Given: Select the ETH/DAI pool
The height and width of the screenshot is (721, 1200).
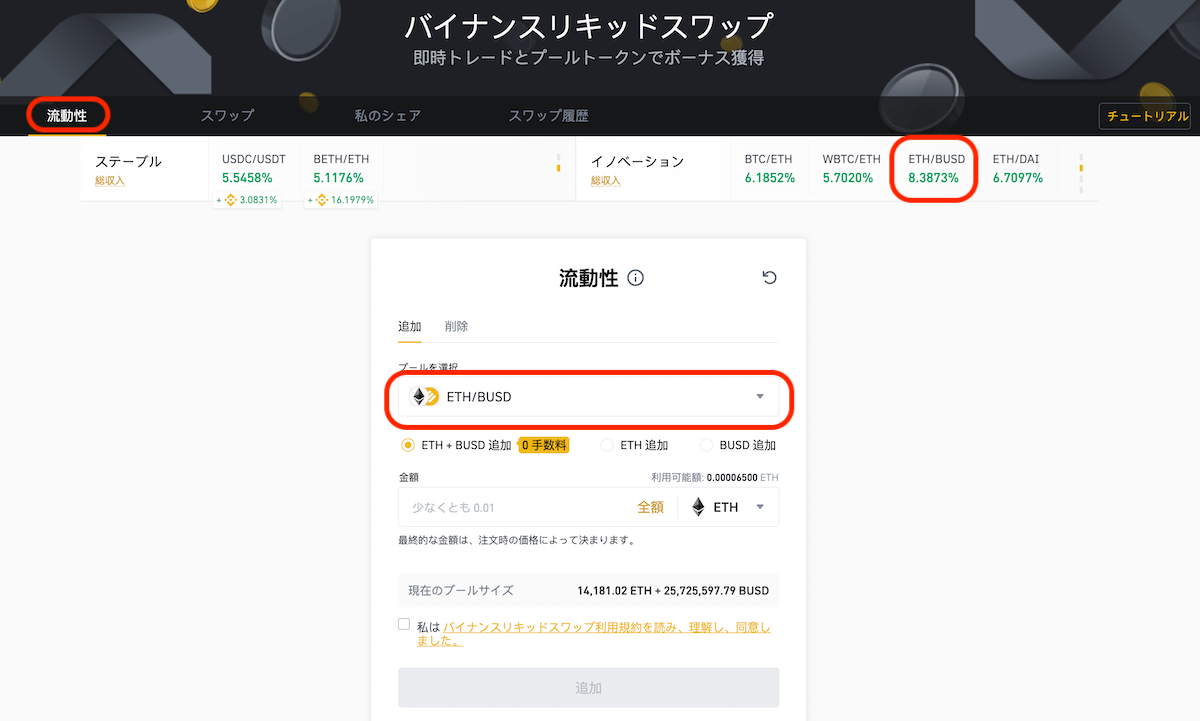Looking at the screenshot, I should tap(1018, 168).
